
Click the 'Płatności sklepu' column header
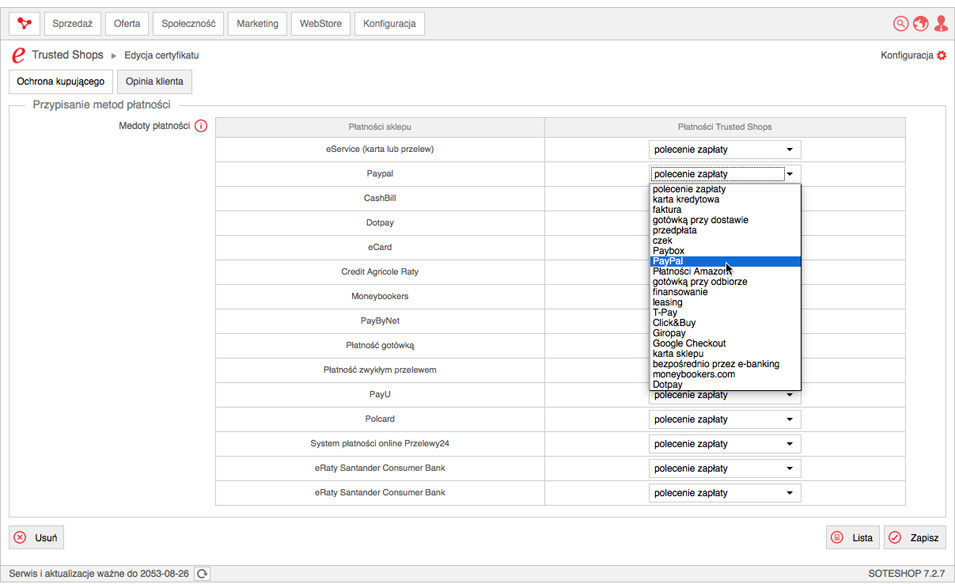point(380,127)
